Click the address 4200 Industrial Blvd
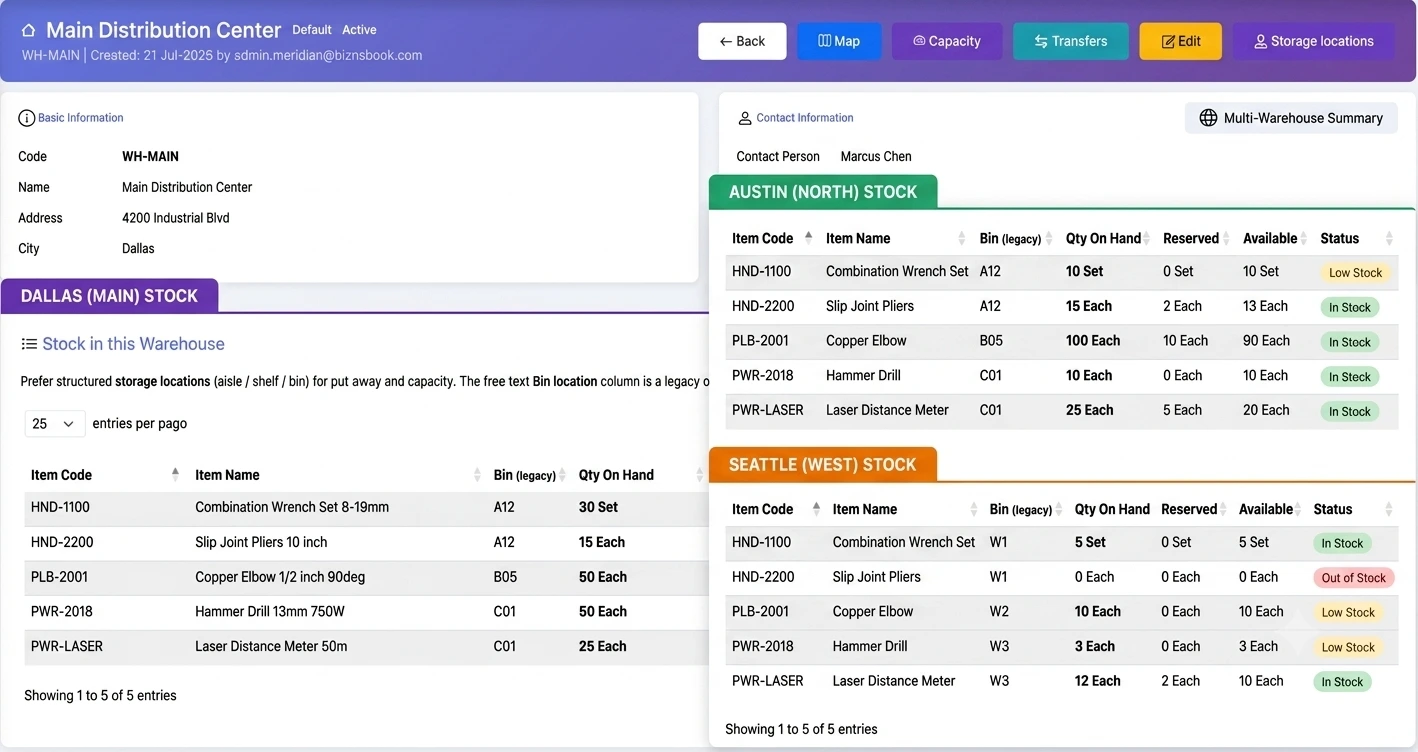This screenshot has width=1418, height=752. (176, 218)
